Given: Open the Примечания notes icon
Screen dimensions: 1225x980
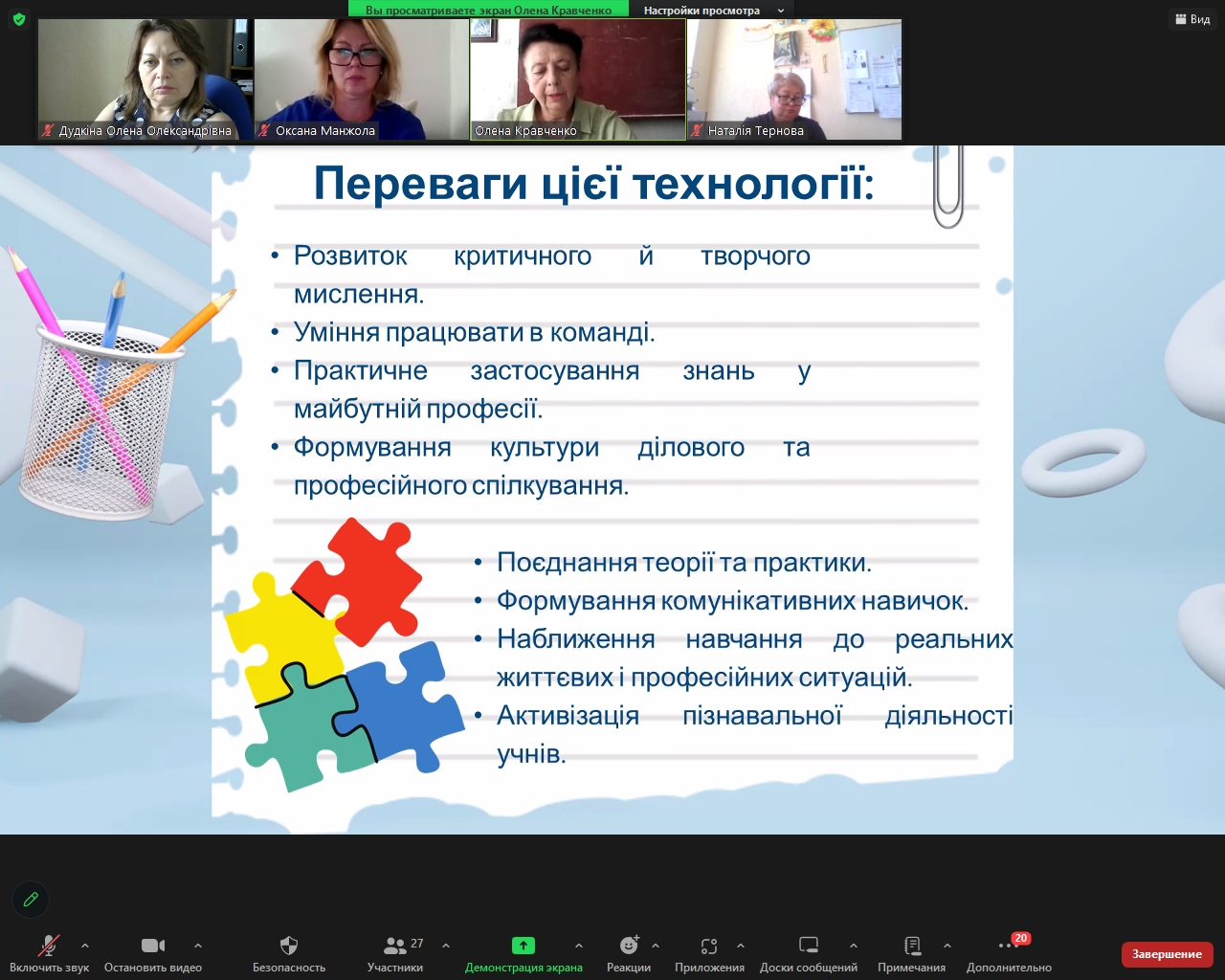Looking at the screenshot, I should [912, 946].
